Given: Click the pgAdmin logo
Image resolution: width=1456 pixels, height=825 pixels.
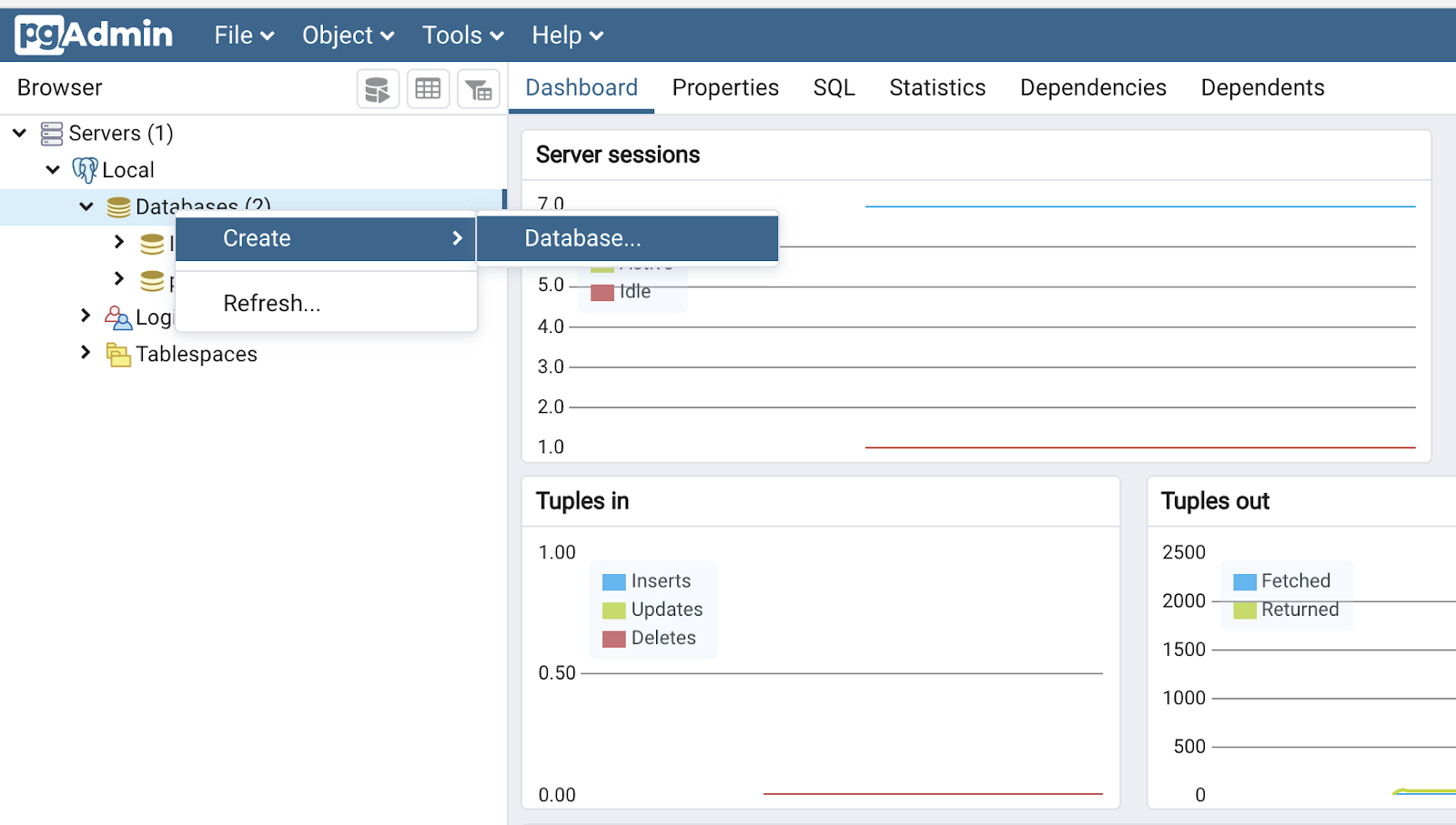Looking at the screenshot, I should point(94,35).
